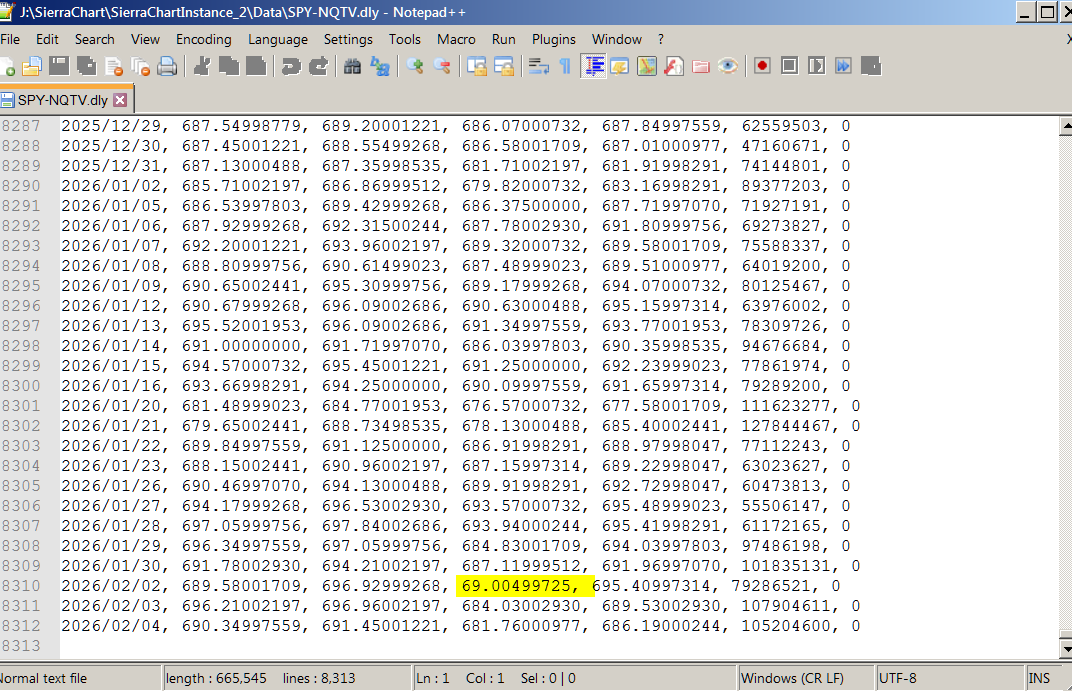1072x691 pixels.
Task: Click the vertical scrollbar down arrow
Action: (x=1066, y=648)
